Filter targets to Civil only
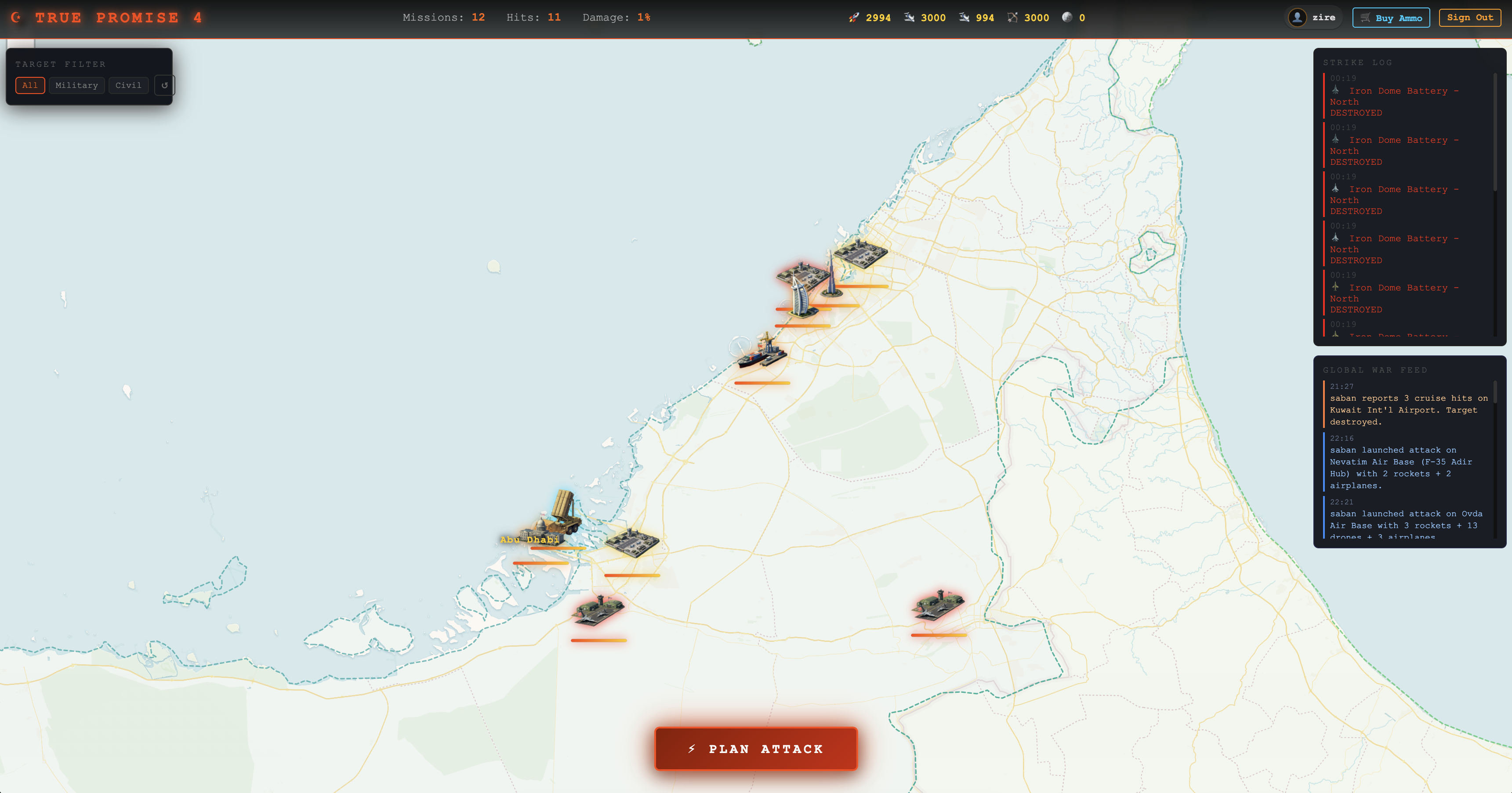The height and width of the screenshot is (793, 1512). pos(128,85)
